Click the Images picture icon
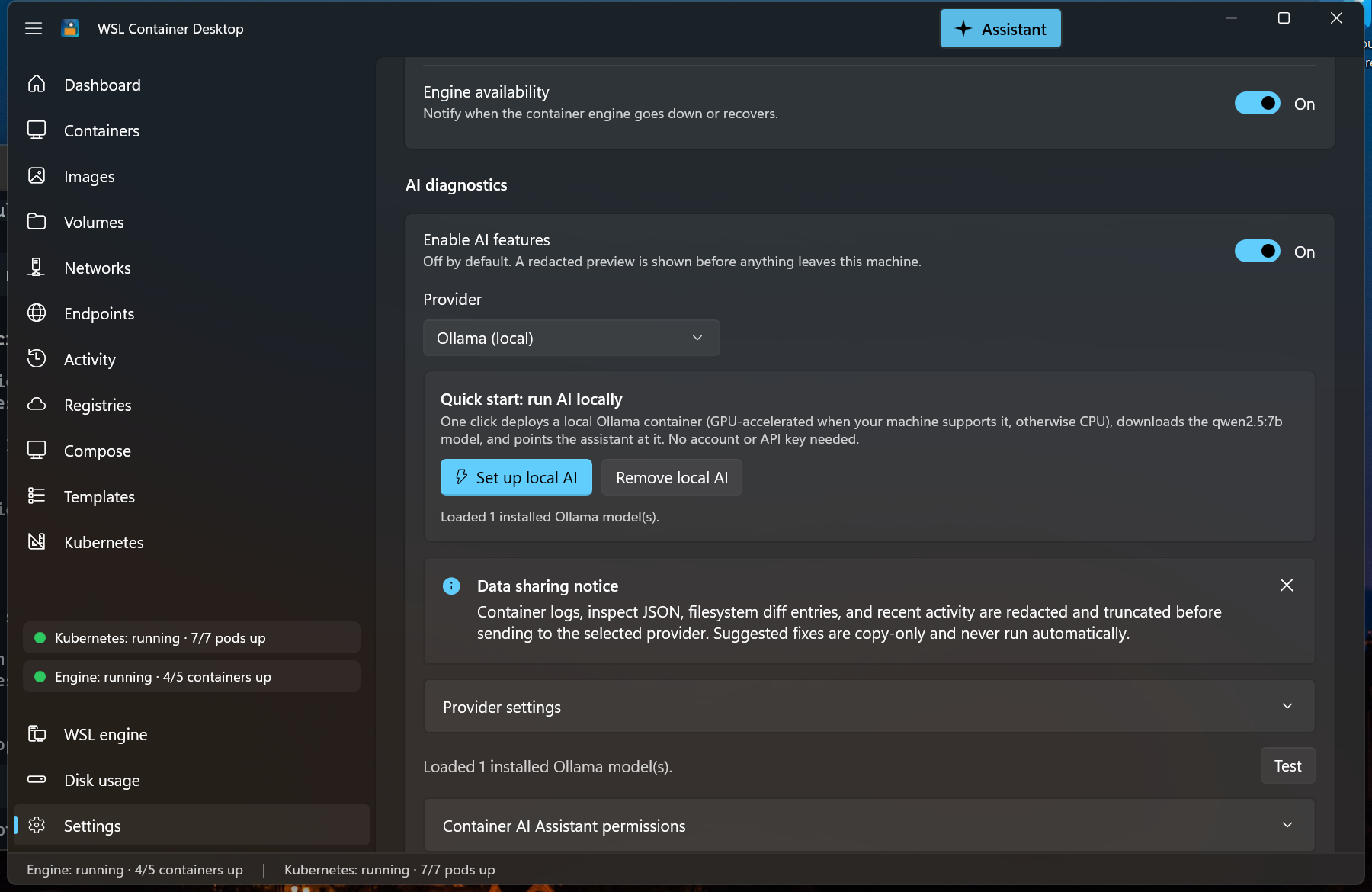Viewport: 1372px width, 892px height. tap(37, 175)
